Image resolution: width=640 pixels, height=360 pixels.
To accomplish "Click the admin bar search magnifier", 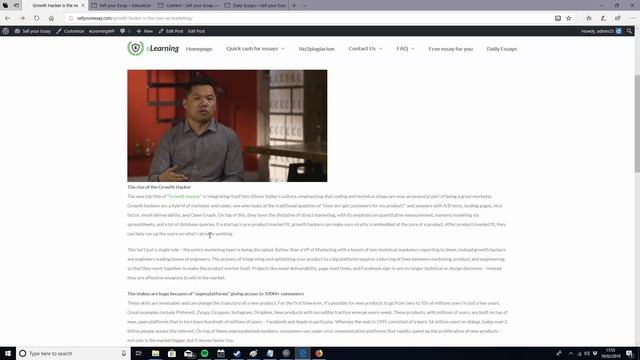I will pos(629,31).
